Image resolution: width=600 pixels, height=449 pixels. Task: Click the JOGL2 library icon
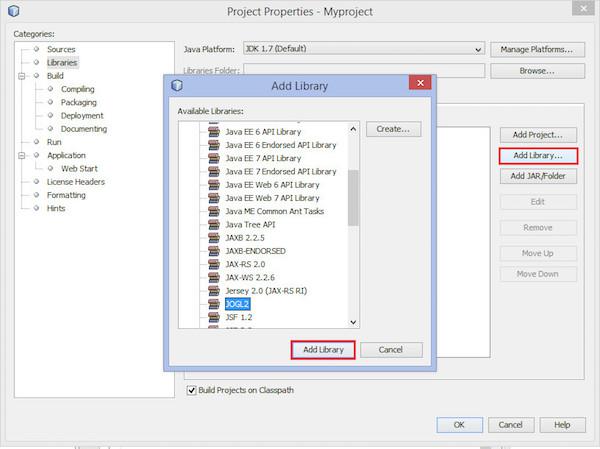point(214,304)
